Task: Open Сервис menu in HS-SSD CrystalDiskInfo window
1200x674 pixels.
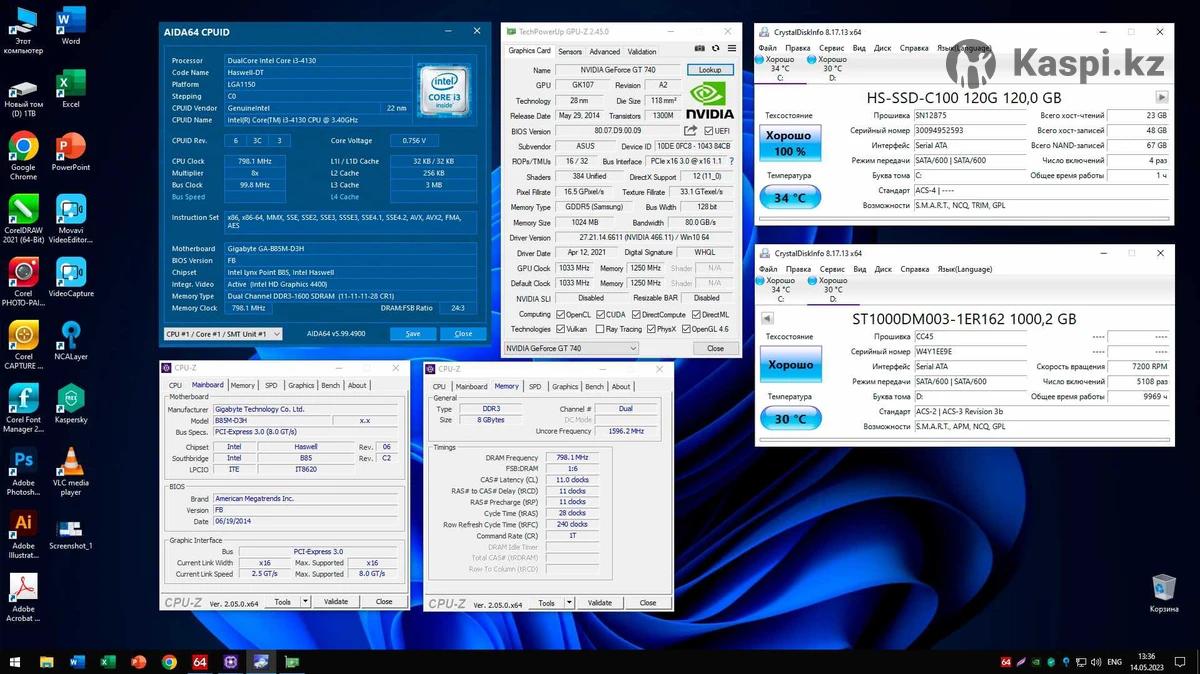Action: (x=832, y=47)
